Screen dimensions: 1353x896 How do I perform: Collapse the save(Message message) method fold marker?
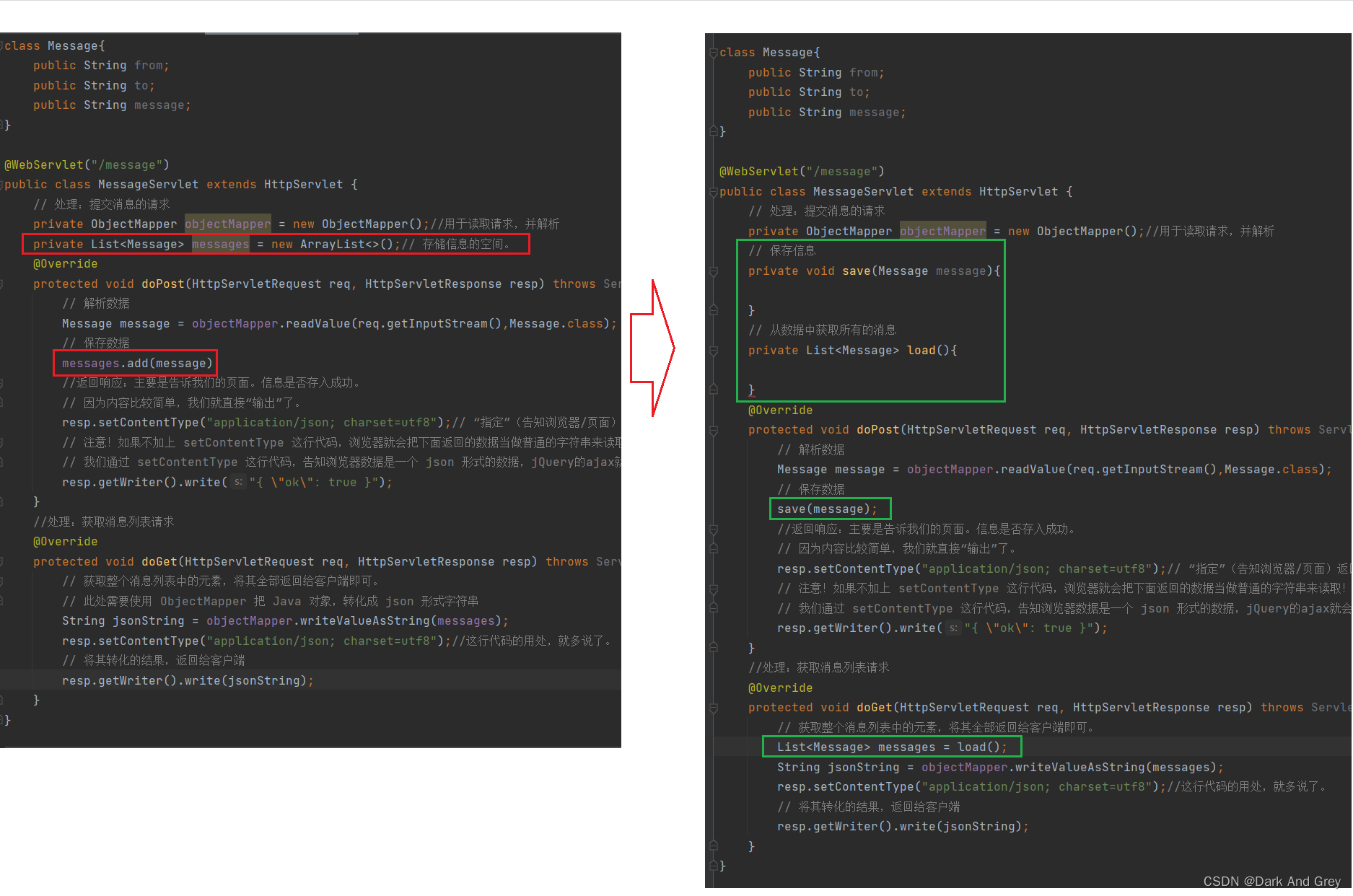pos(713,271)
